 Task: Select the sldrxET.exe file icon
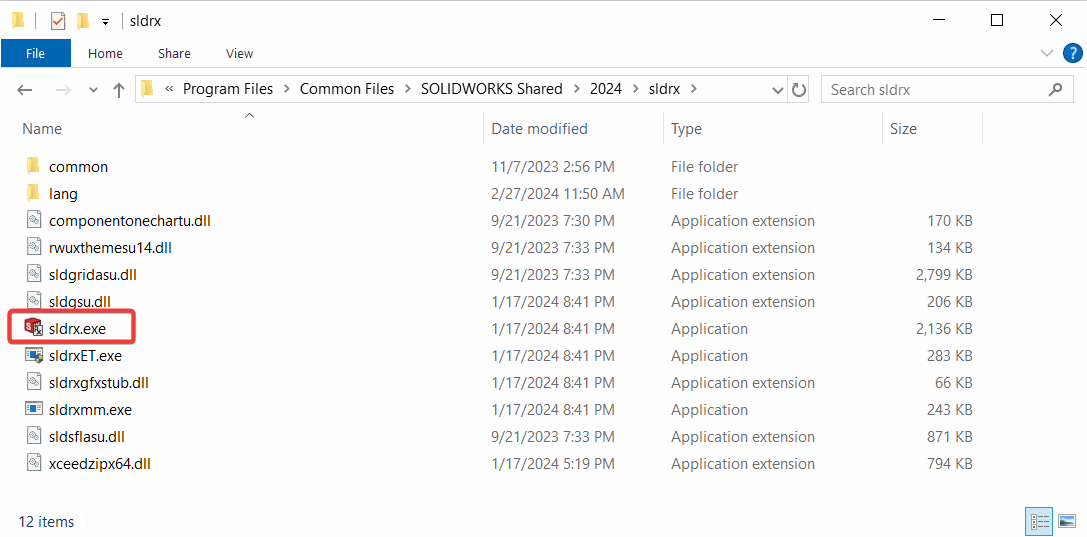(33, 355)
